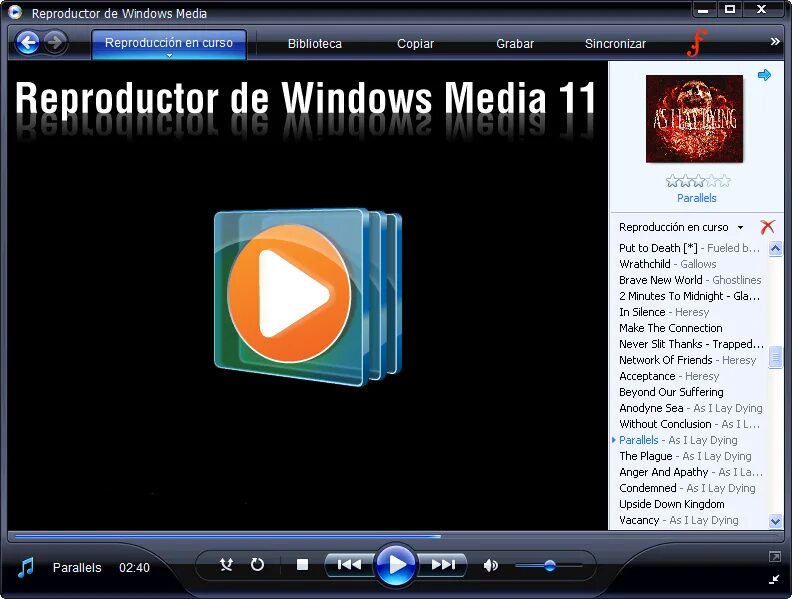The image size is (792, 599).
Task: Adjust the volume slider
Action: pos(549,566)
